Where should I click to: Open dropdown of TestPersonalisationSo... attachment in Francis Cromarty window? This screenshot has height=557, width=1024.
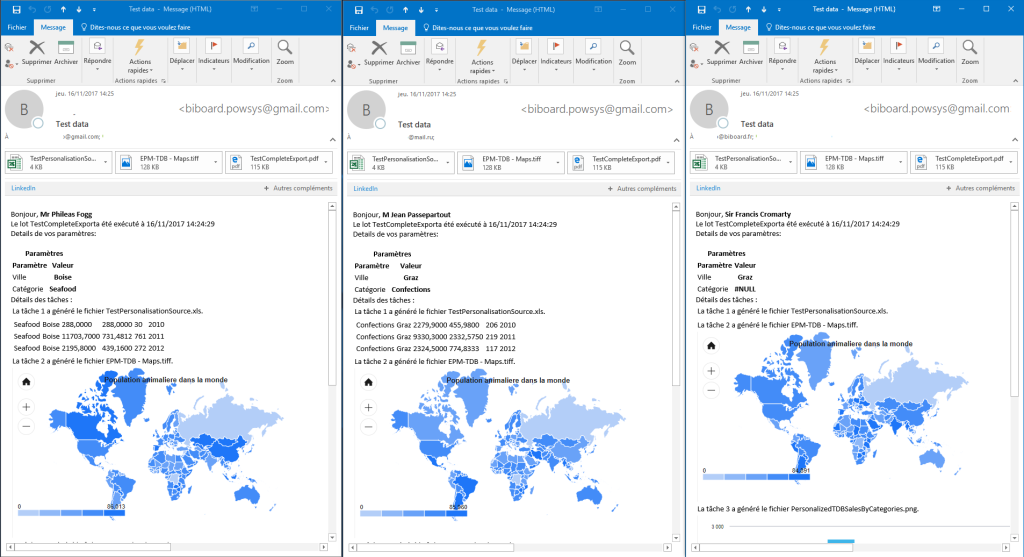[x=791, y=163]
